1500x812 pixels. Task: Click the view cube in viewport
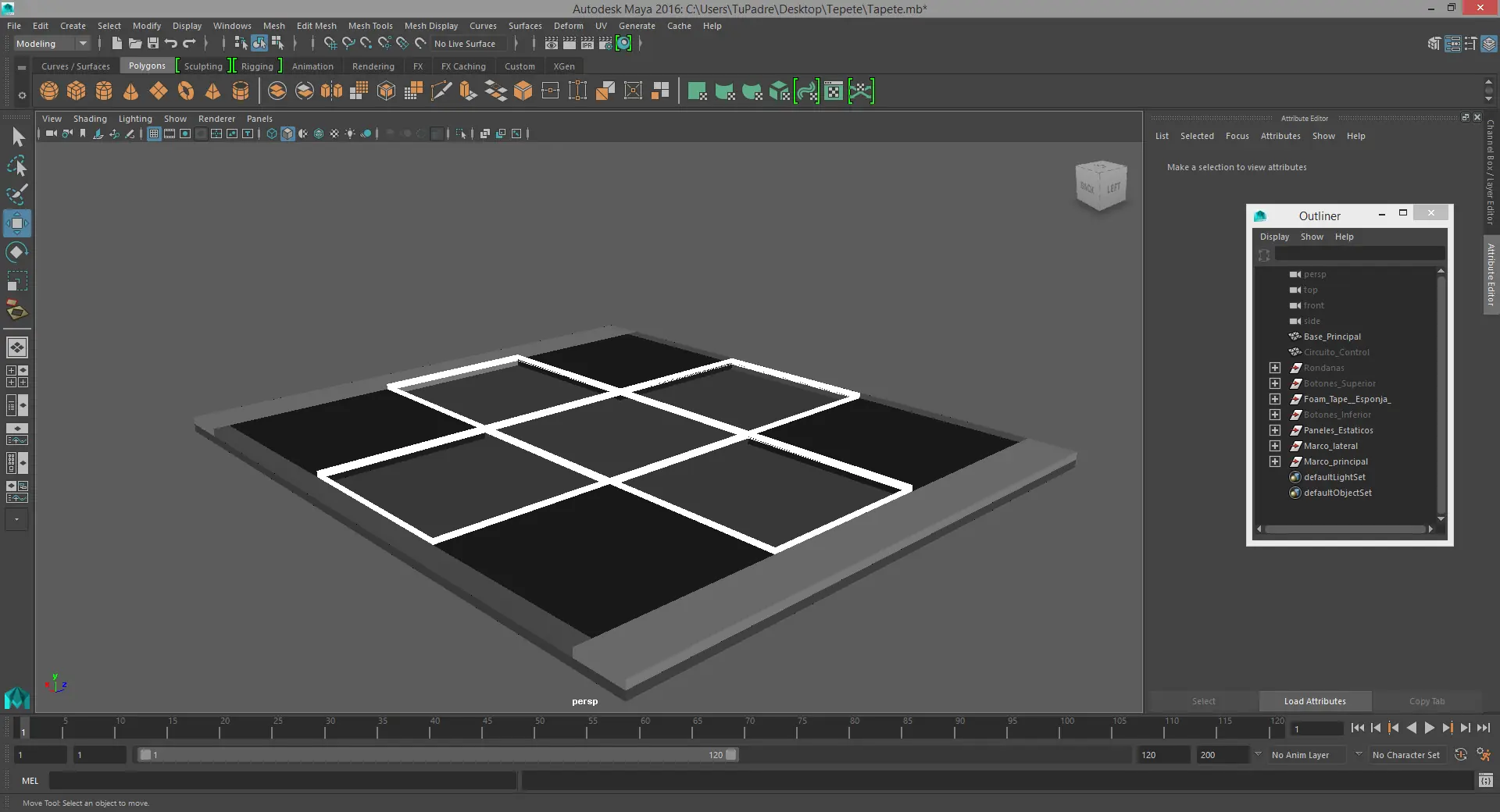pyautogui.click(x=1101, y=185)
